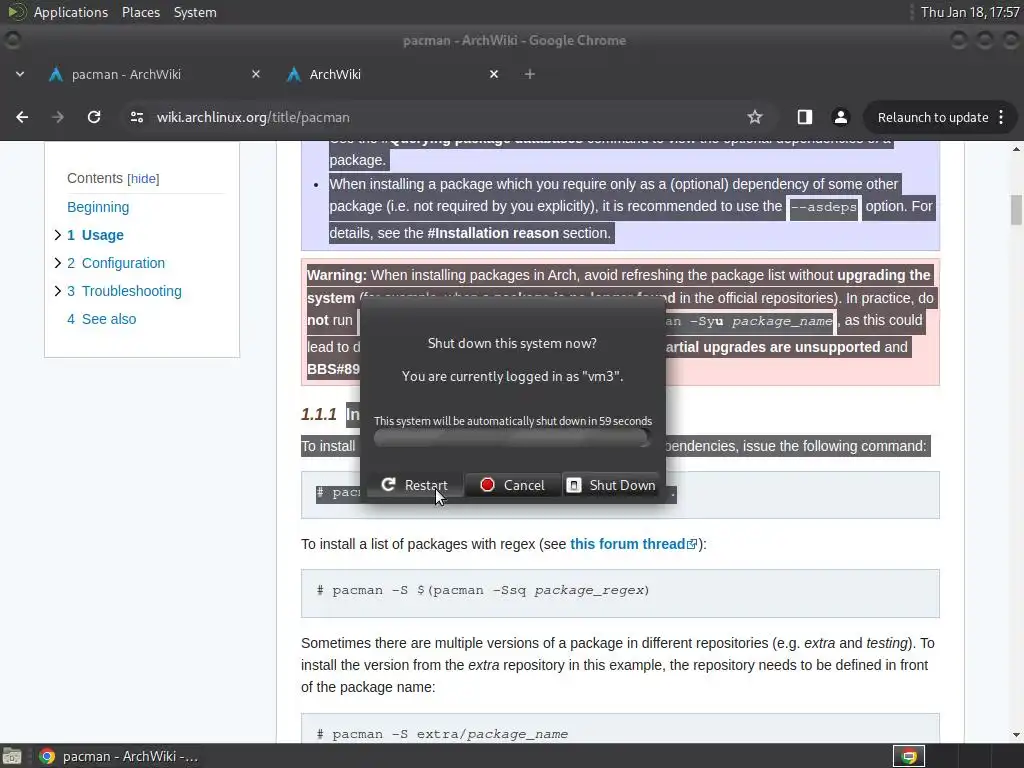Click scrollbar down arrow
The image size is (1024, 768).
(1016, 735)
